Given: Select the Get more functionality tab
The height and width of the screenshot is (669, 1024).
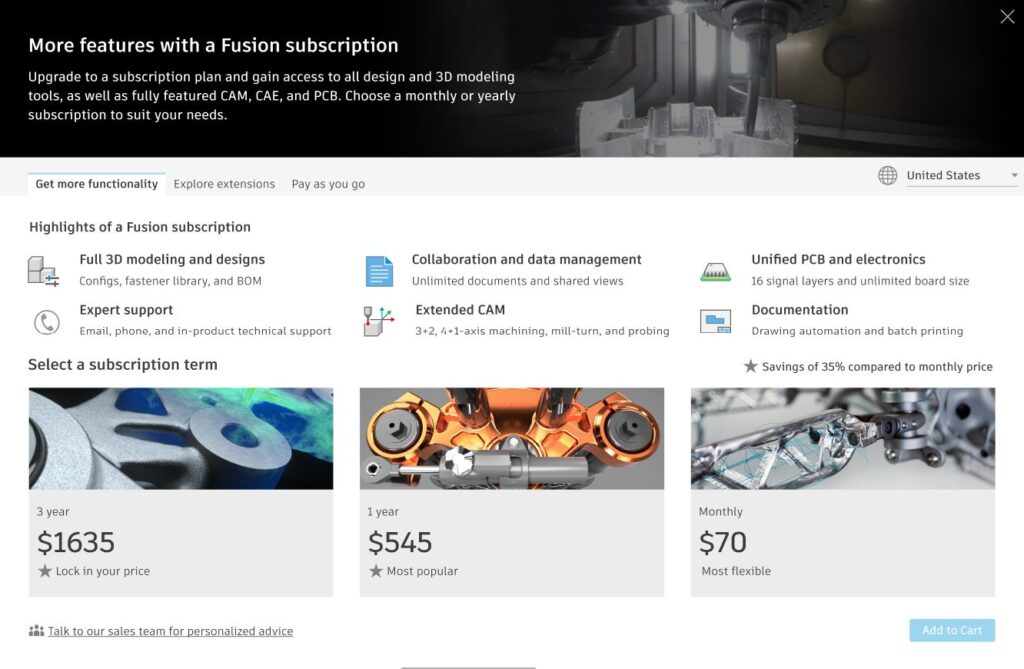Looking at the screenshot, I should tap(97, 184).
